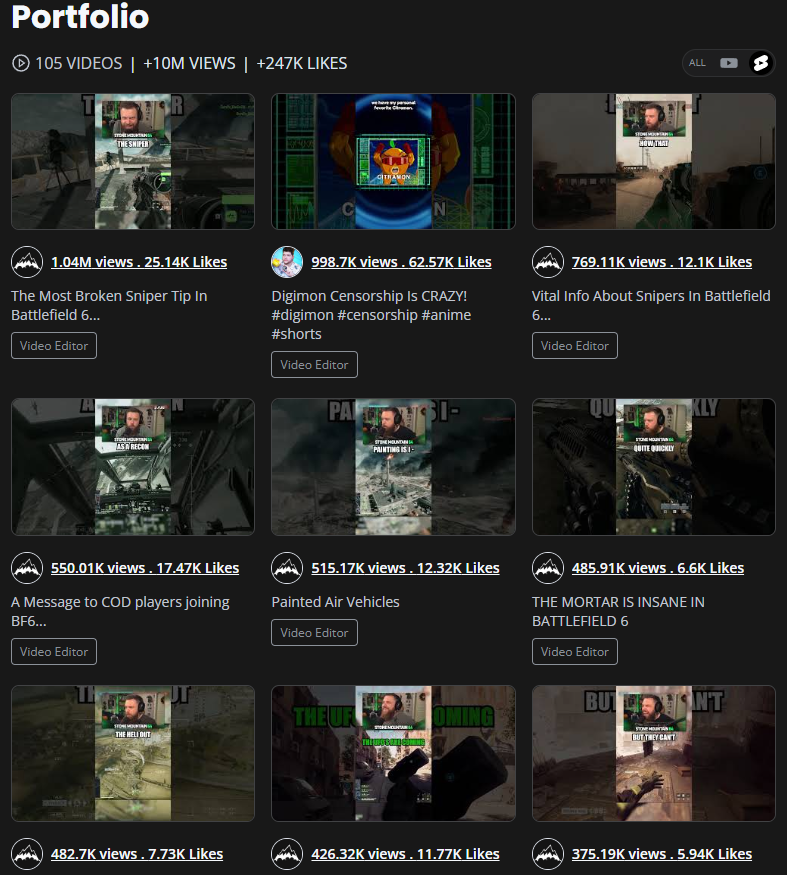Click mountain avatar next to 769.11K views

[x=548, y=262]
